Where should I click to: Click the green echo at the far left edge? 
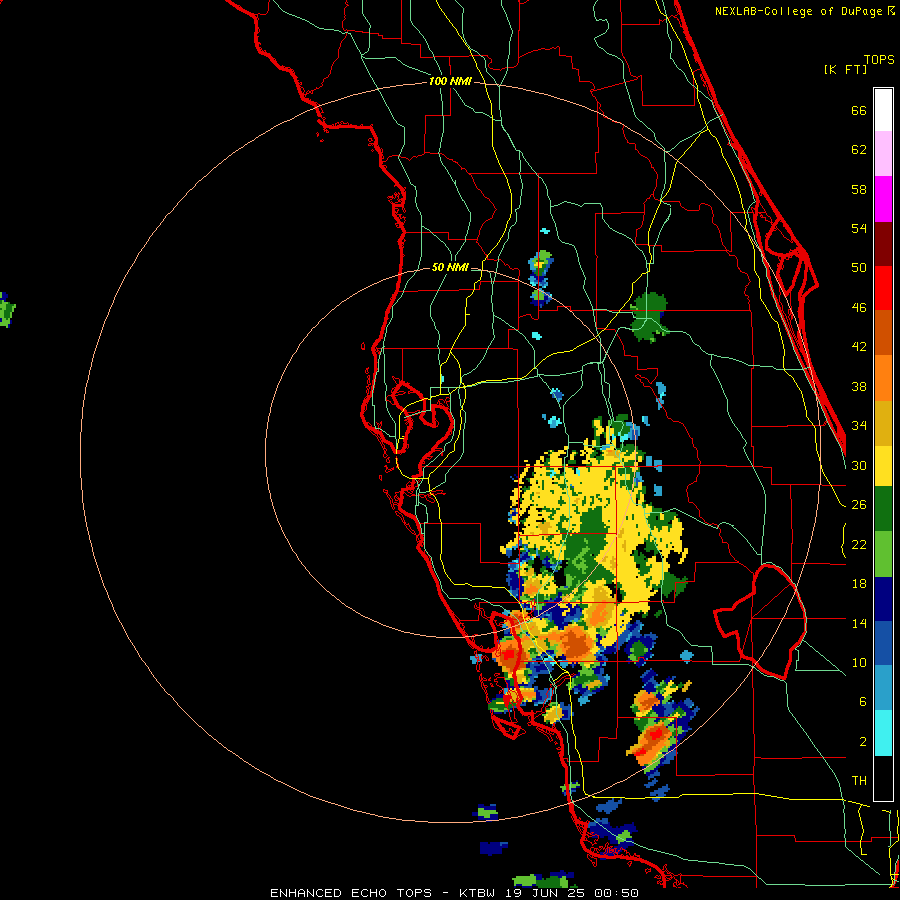6,310
